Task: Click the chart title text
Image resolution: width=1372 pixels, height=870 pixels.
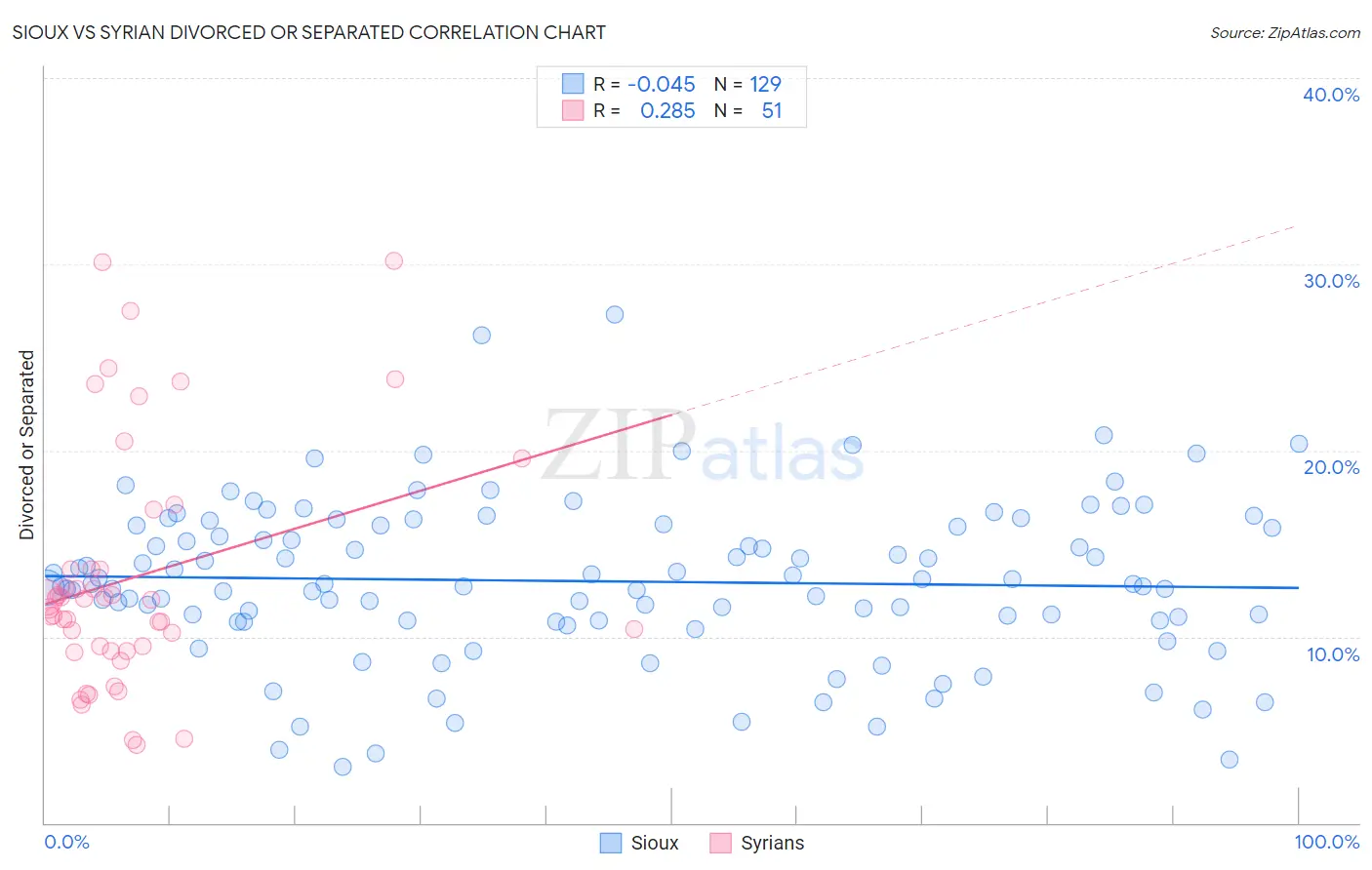Action: [x=309, y=32]
